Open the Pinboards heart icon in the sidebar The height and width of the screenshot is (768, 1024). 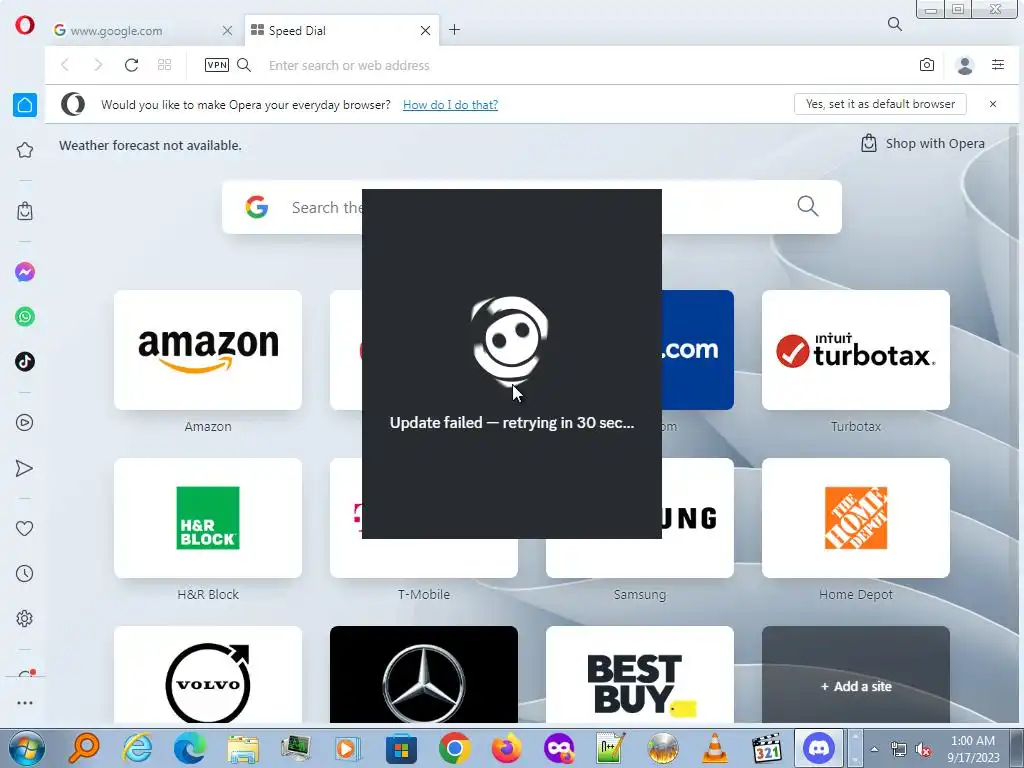[x=25, y=528]
